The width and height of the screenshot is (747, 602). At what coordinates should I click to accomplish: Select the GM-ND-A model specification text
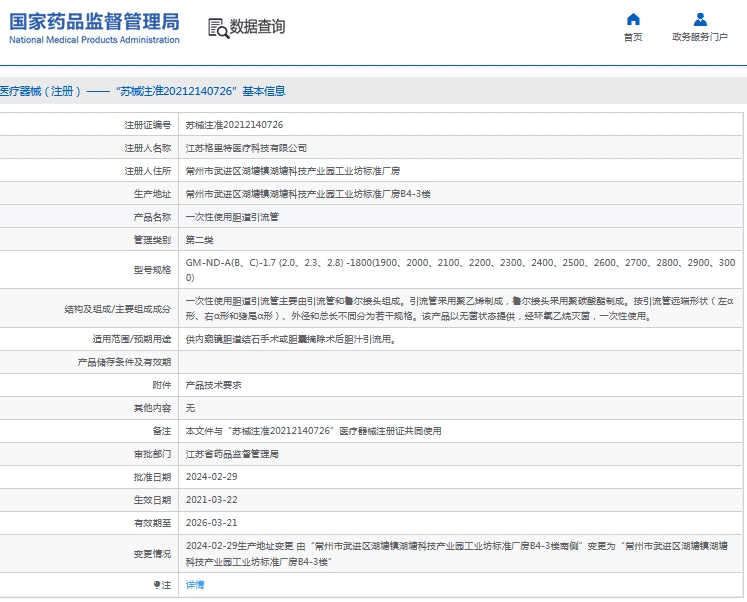point(461,270)
